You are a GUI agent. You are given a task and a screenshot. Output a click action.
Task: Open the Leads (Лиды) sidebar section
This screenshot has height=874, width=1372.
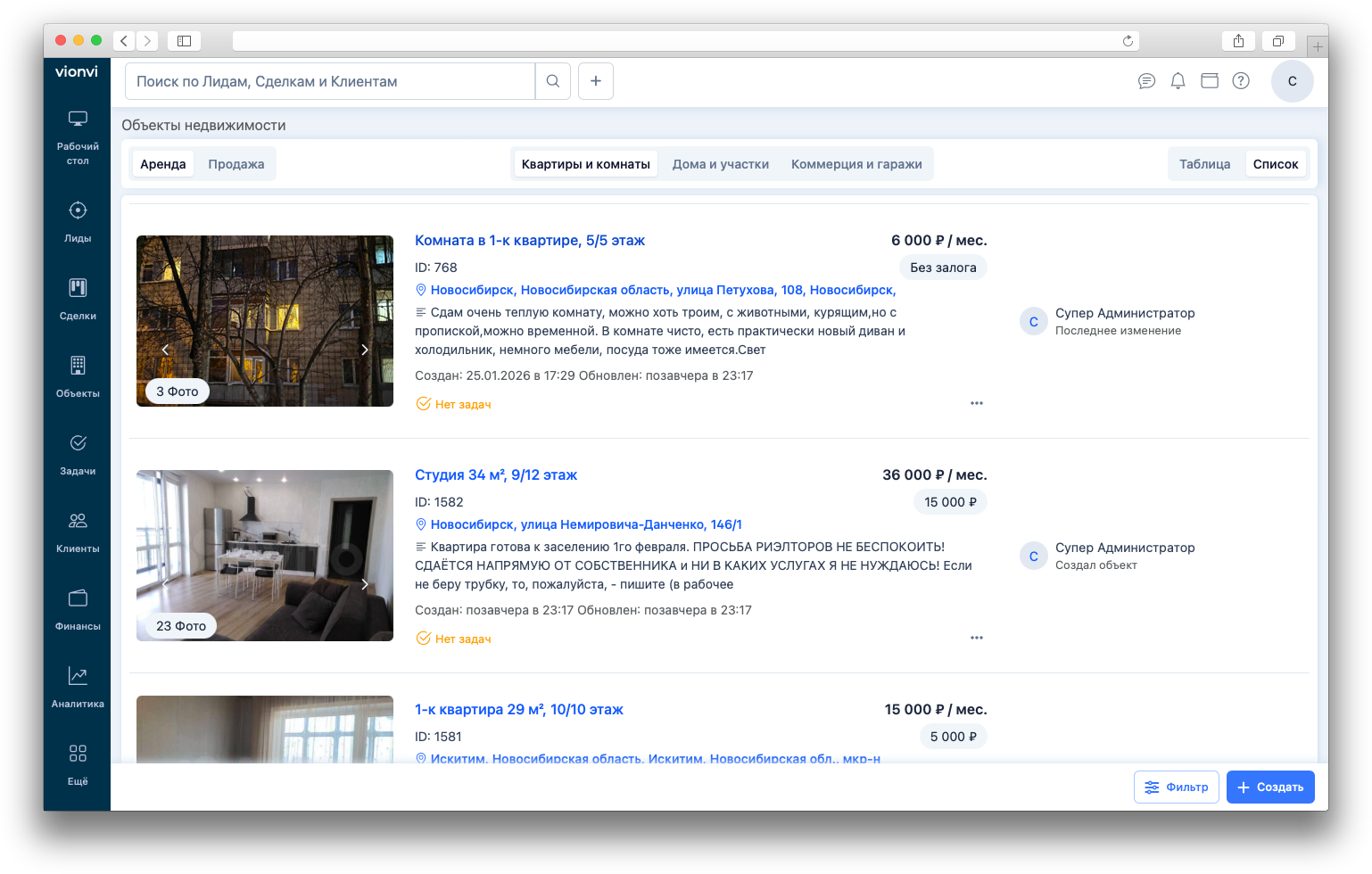click(x=78, y=220)
